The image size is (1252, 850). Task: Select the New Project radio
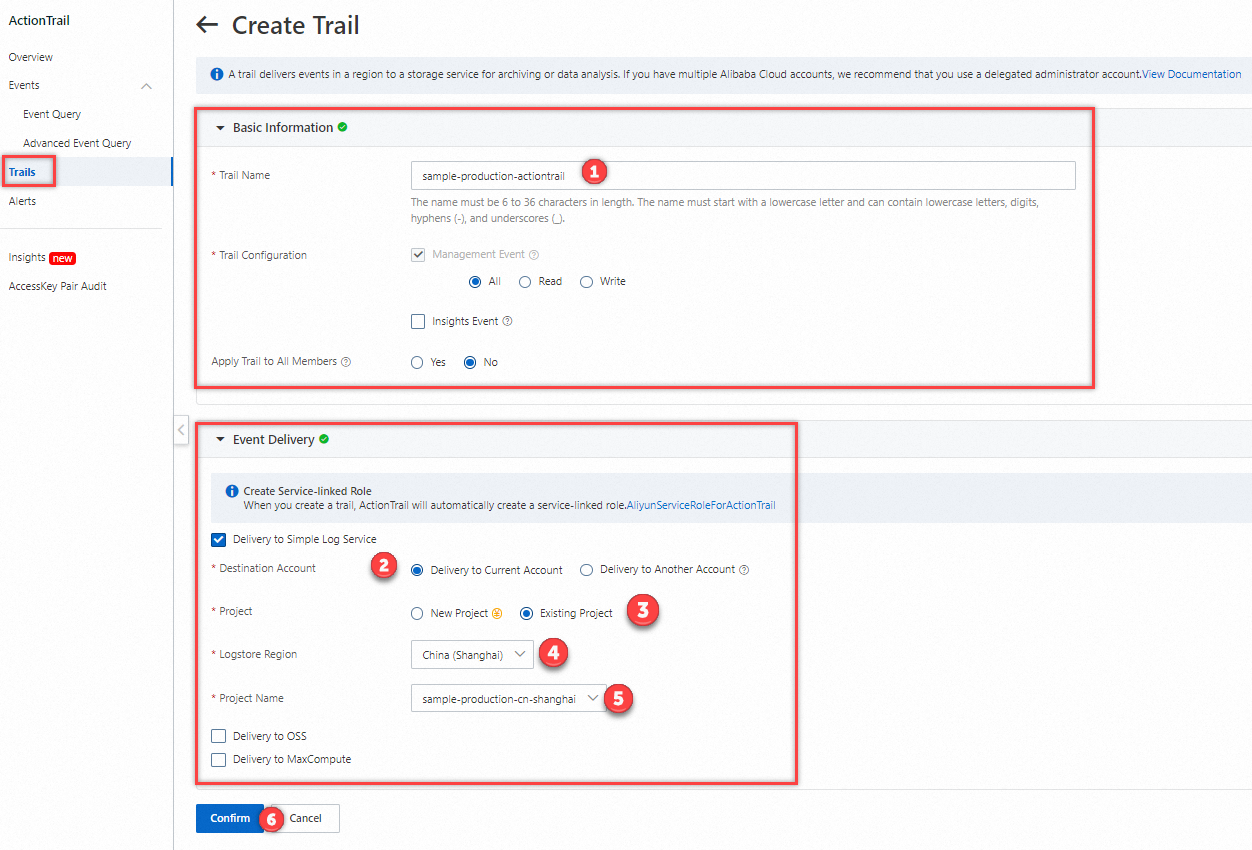point(417,614)
